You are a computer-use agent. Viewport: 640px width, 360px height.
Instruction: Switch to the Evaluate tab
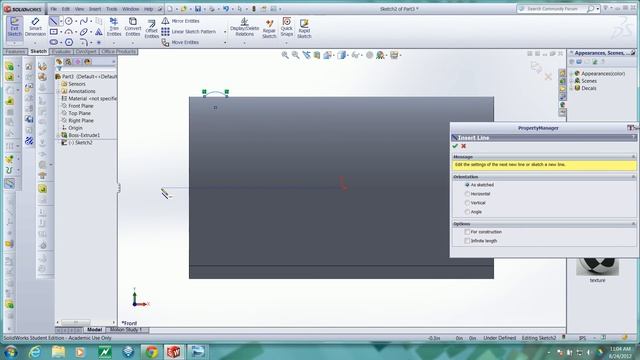pos(61,52)
